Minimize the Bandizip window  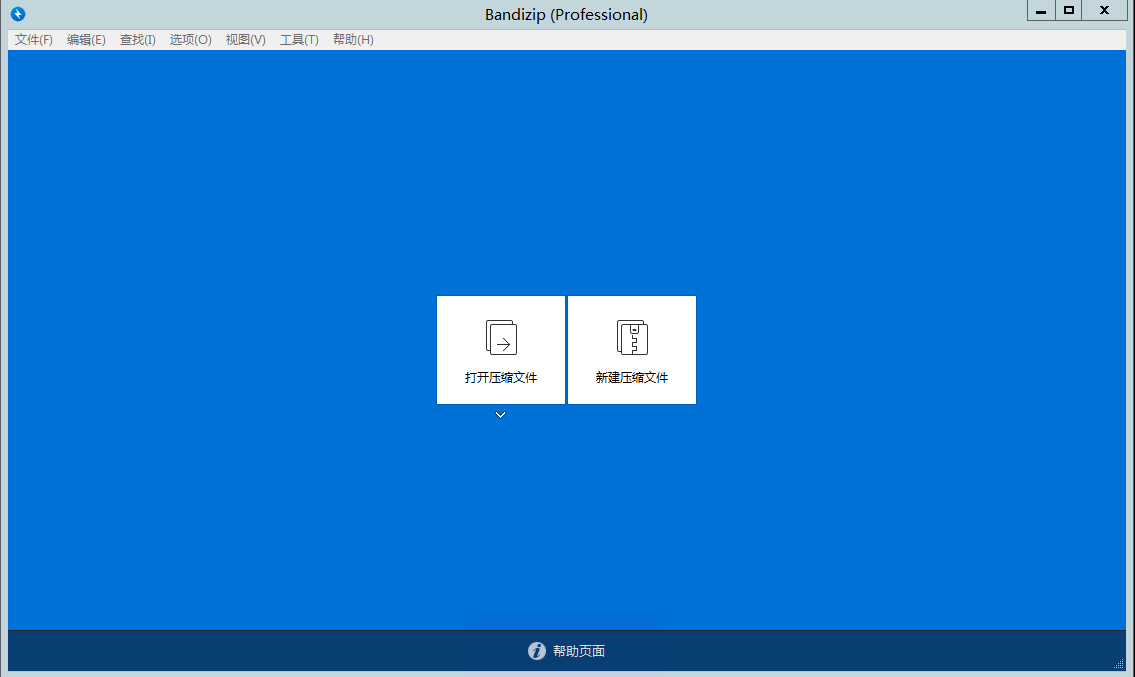[x=1041, y=11]
